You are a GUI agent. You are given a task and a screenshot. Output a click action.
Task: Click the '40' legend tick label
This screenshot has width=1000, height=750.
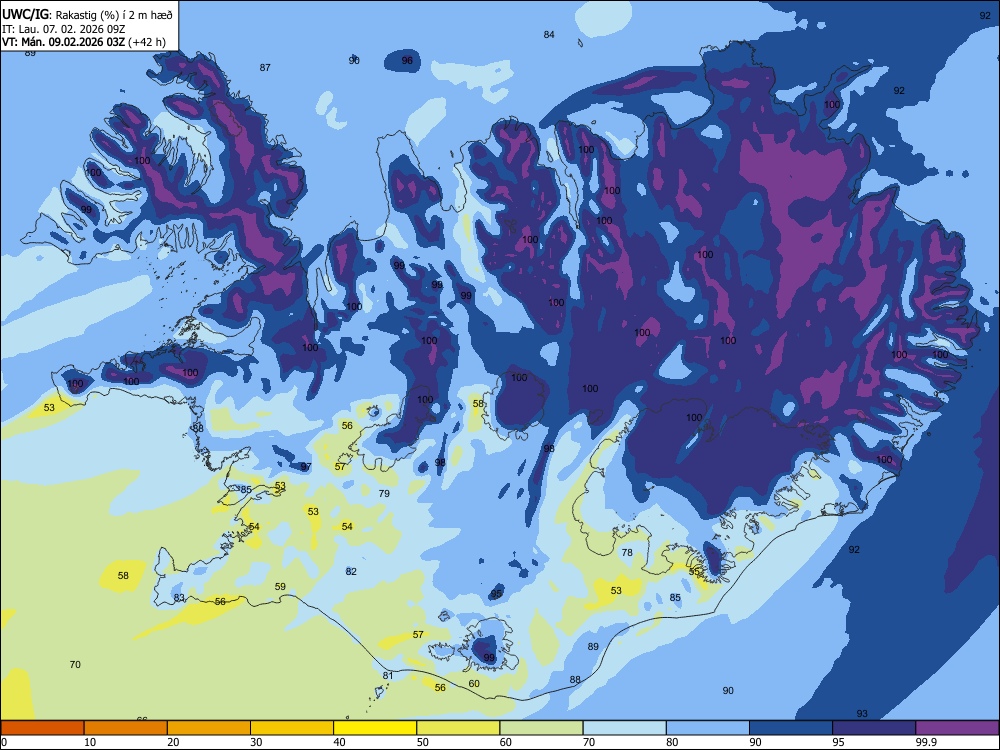(x=339, y=742)
